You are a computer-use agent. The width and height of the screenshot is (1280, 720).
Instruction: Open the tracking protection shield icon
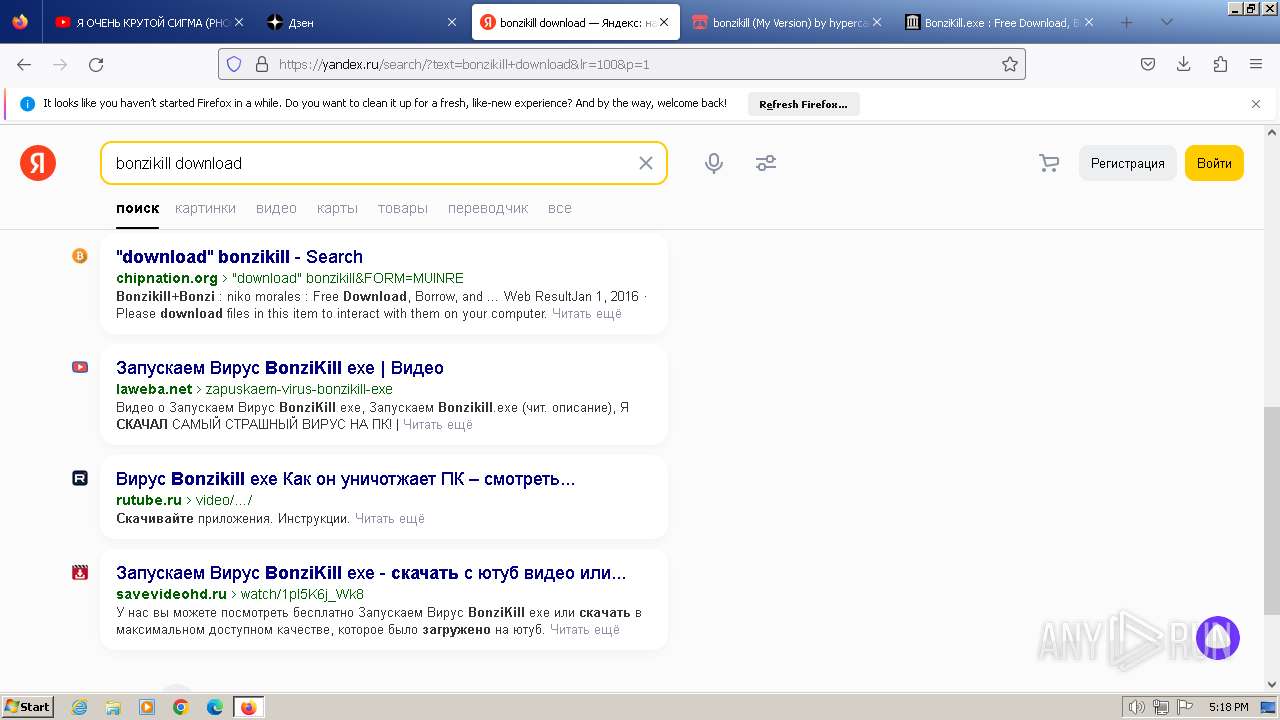(x=234, y=64)
